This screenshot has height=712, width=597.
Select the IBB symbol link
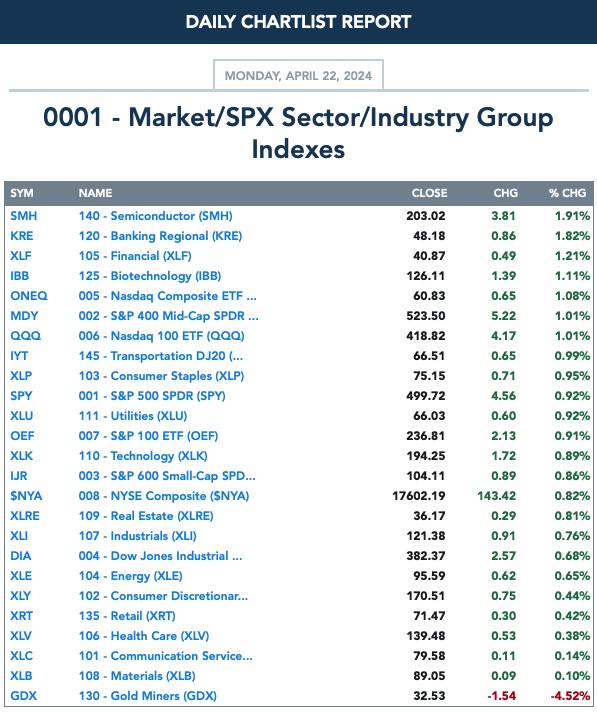[x=20, y=276]
